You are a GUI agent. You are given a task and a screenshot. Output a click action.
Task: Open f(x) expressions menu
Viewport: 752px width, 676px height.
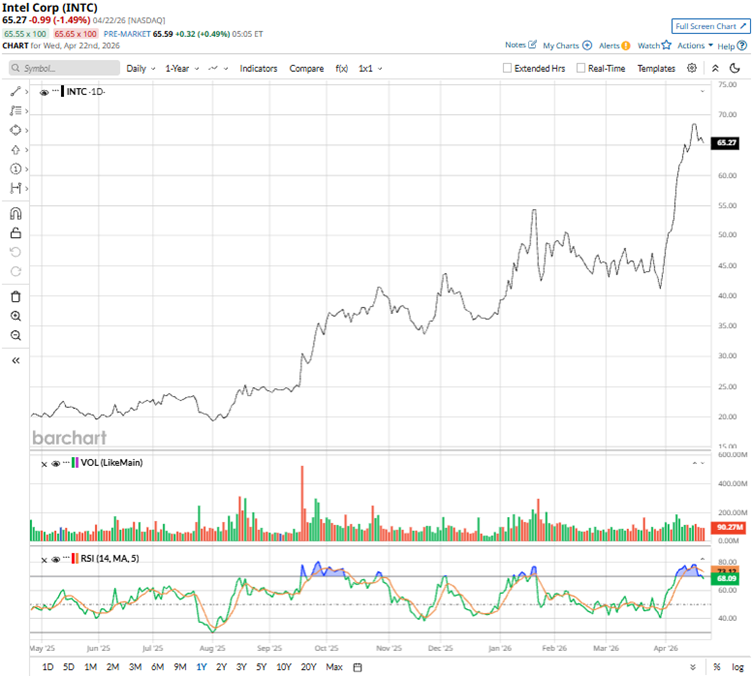(x=341, y=69)
